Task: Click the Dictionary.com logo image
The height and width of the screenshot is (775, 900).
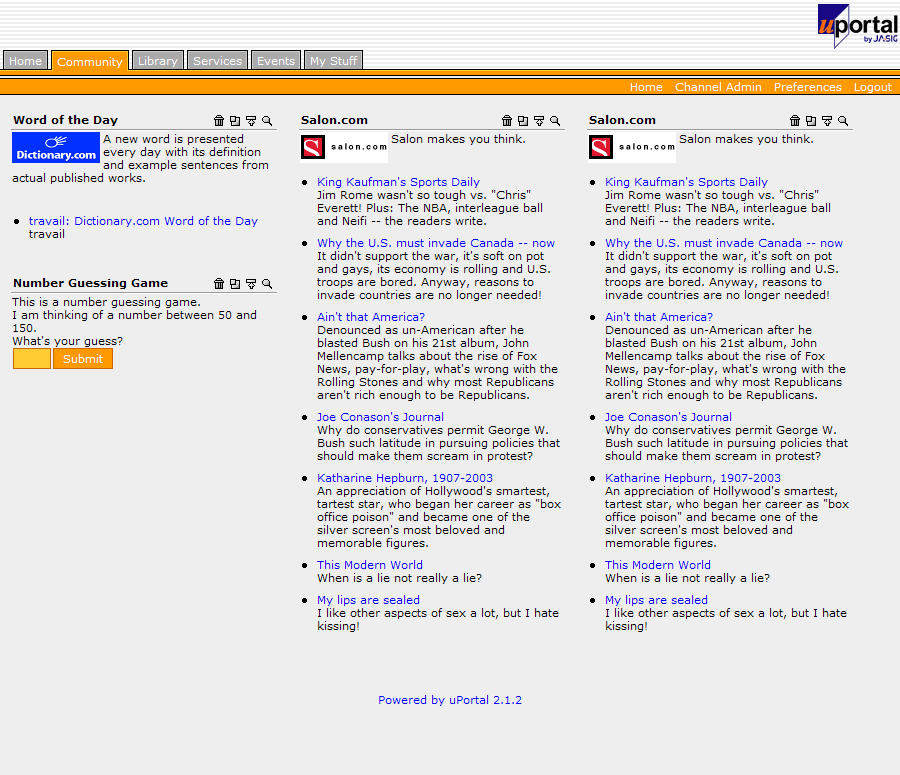Action: coord(56,148)
